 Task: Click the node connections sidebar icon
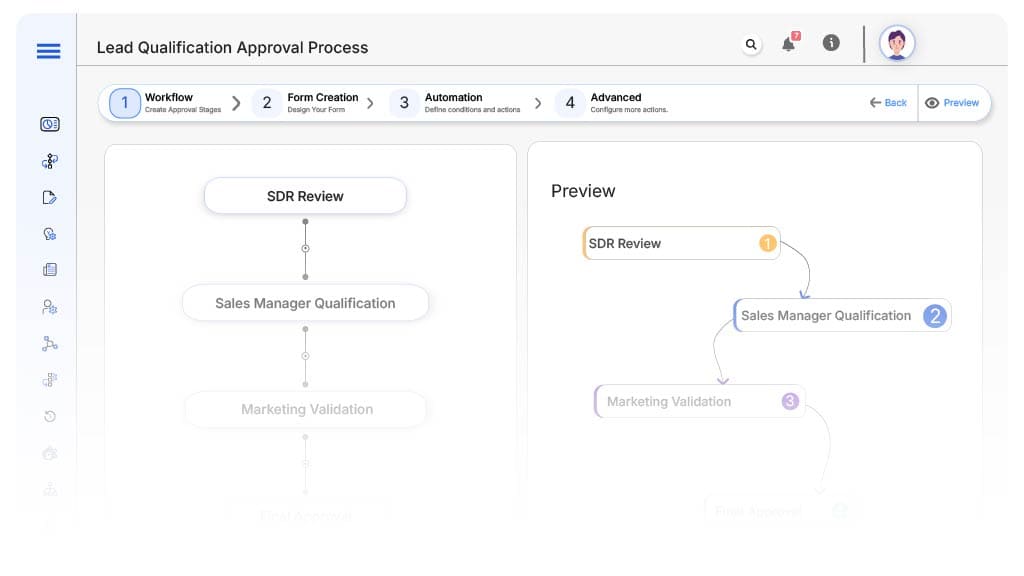[49, 343]
